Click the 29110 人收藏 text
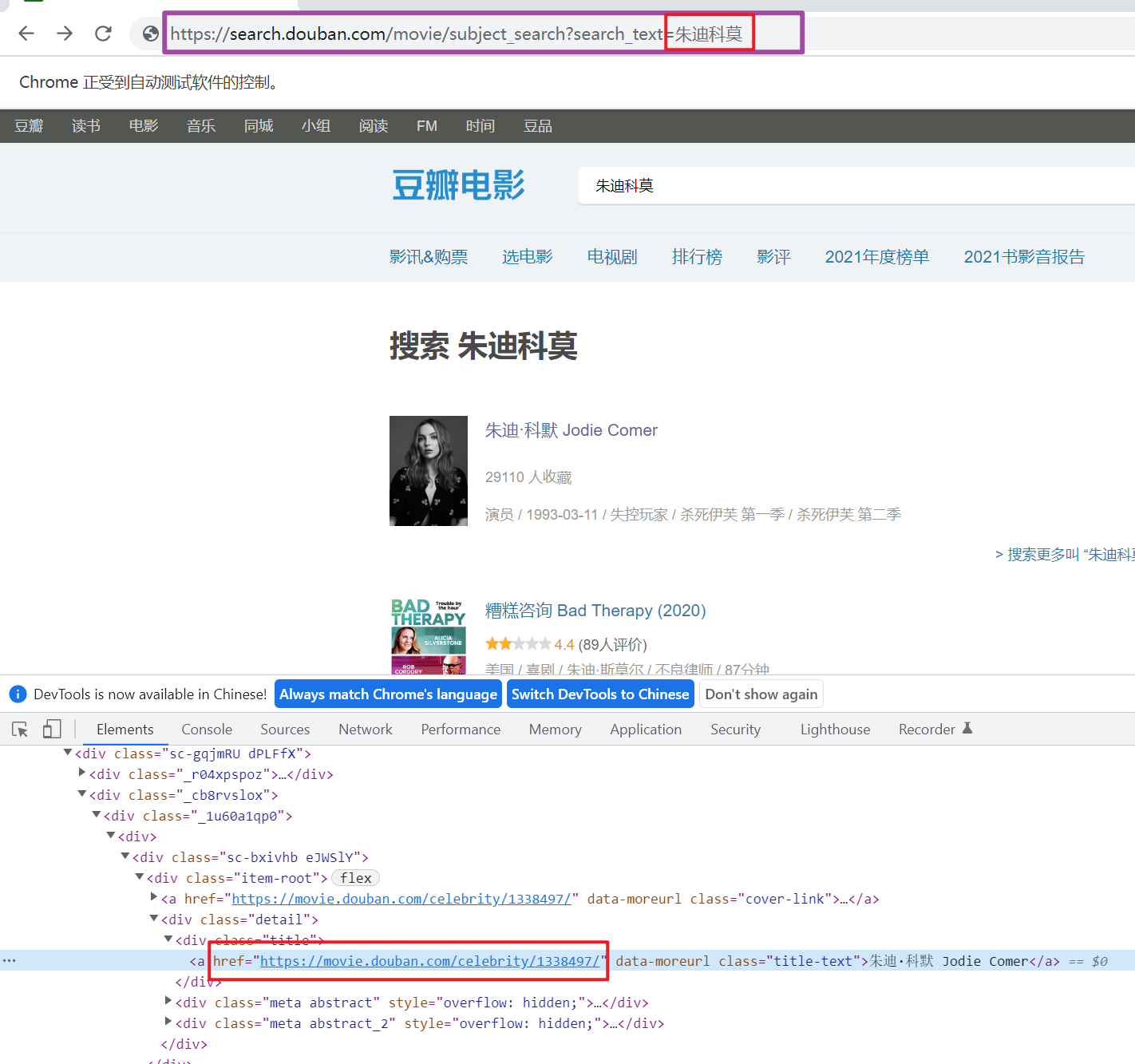 coord(528,477)
